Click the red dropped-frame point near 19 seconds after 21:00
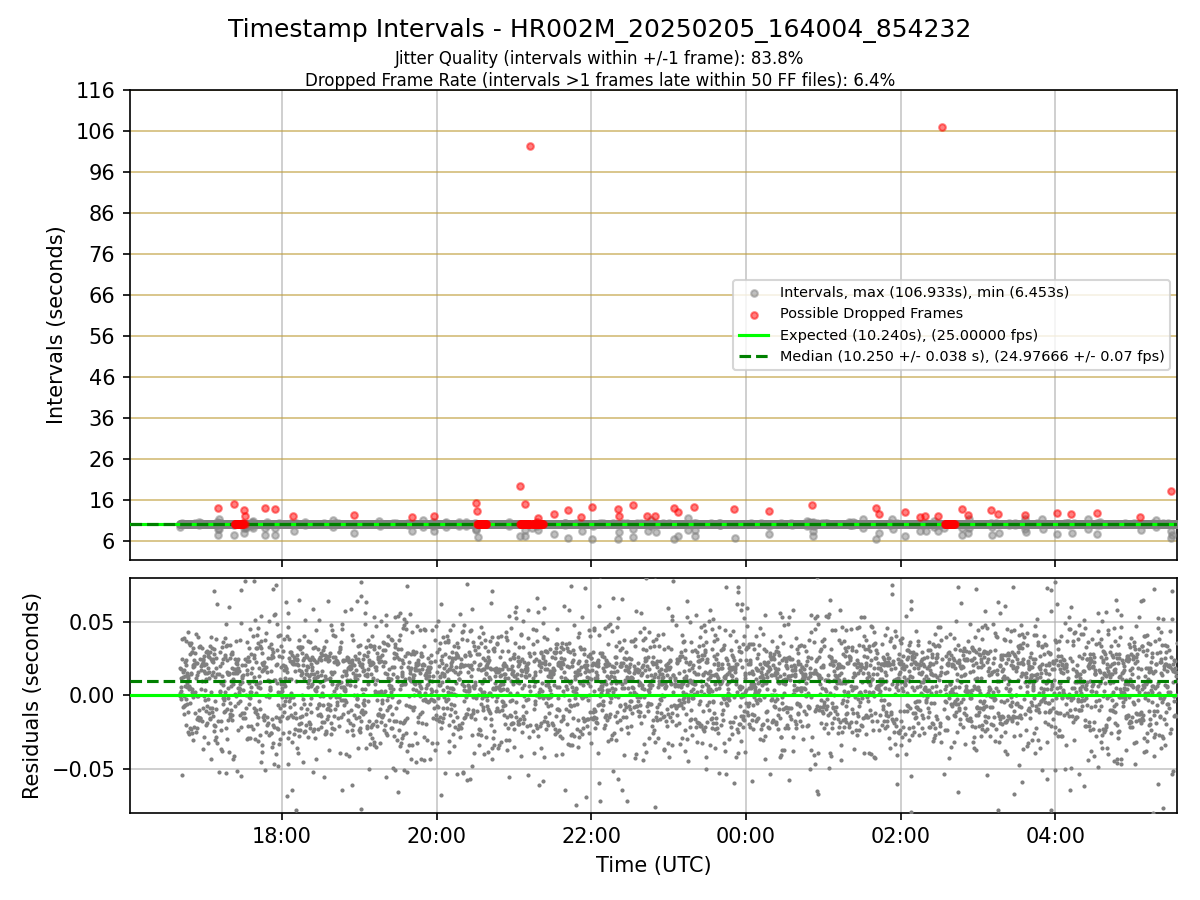The image size is (1200, 900). coord(520,486)
